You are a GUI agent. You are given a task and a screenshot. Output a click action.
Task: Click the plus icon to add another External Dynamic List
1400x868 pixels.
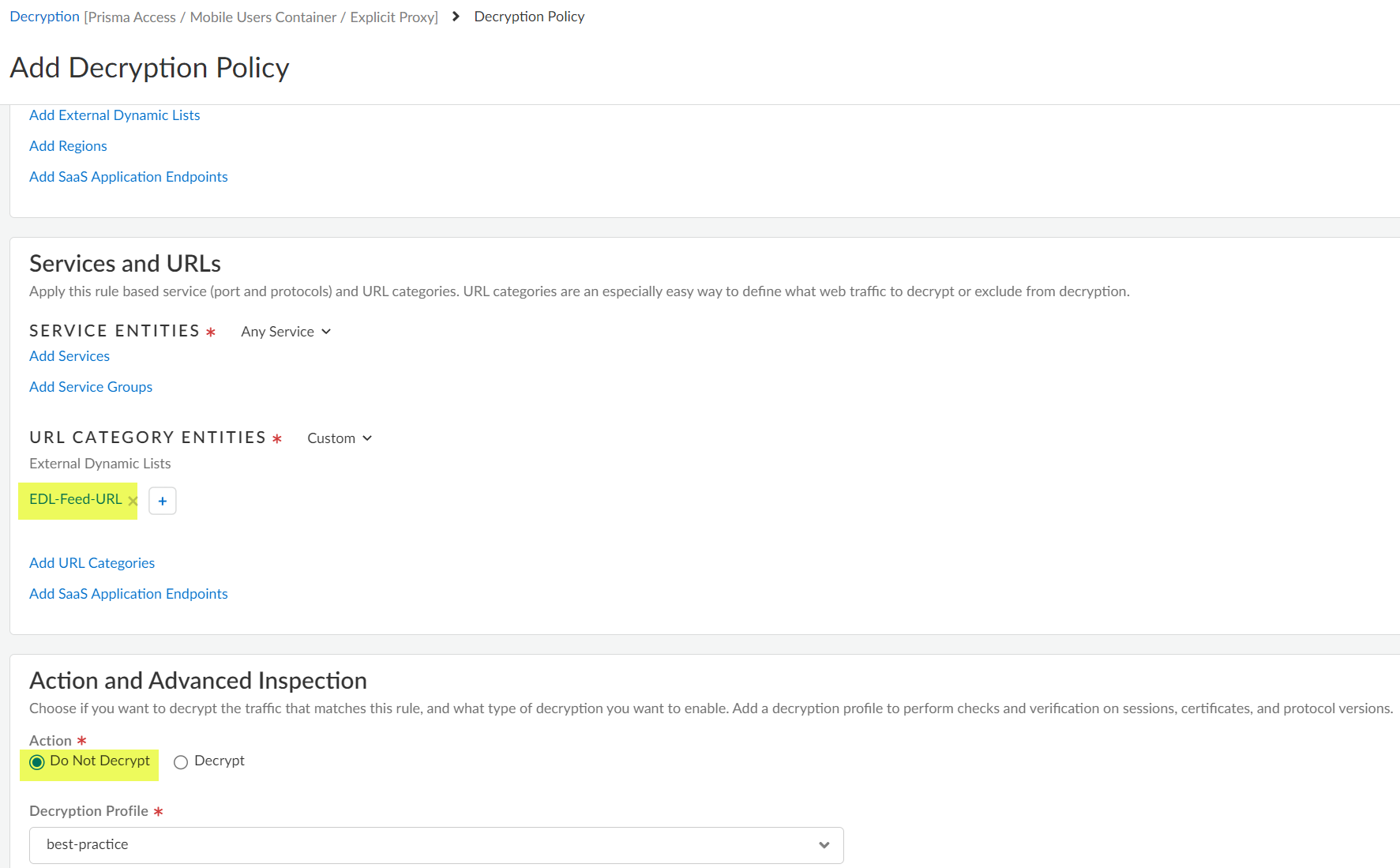click(x=163, y=500)
